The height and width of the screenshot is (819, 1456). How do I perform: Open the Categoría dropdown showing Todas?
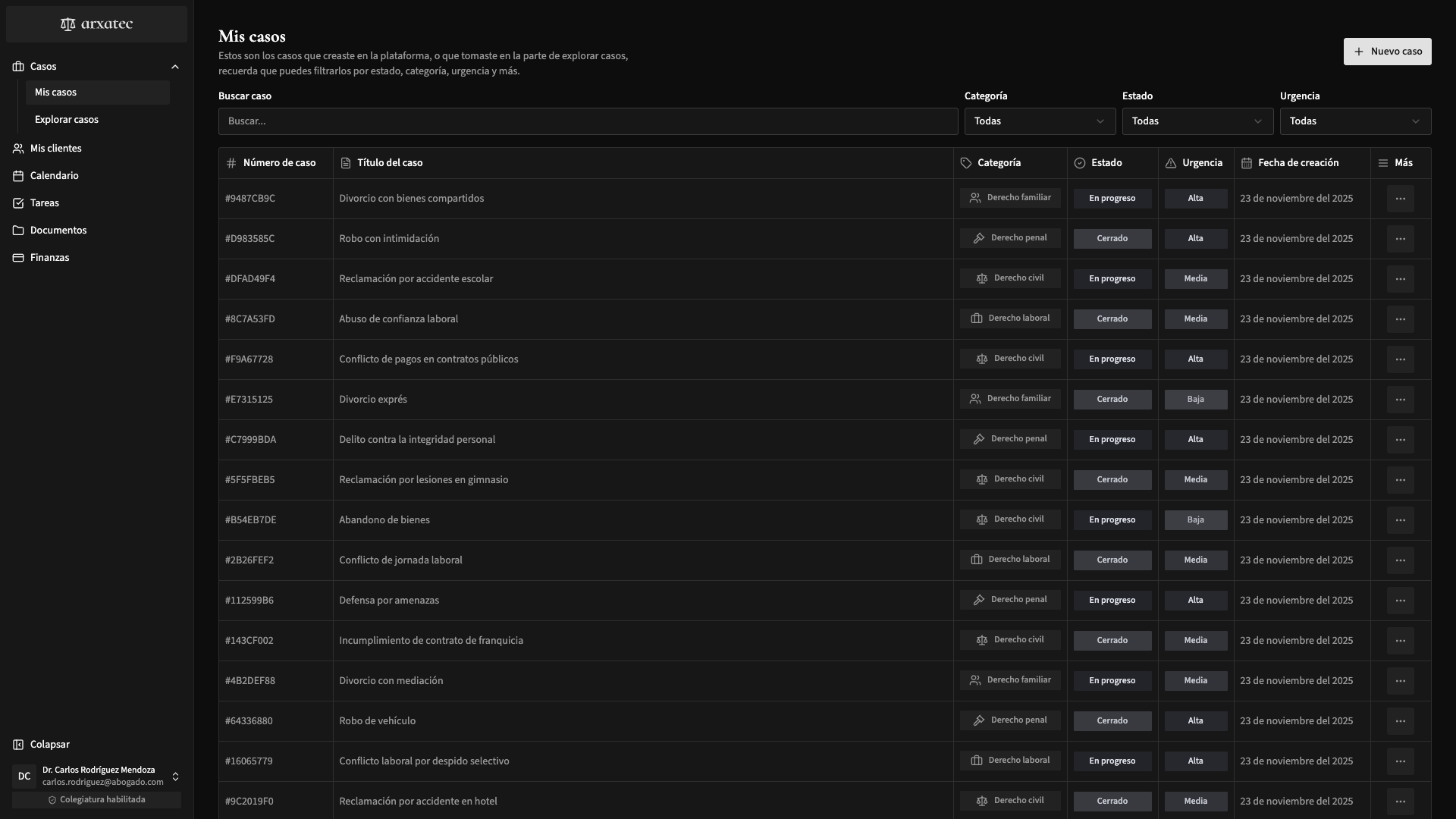[x=1040, y=121]
